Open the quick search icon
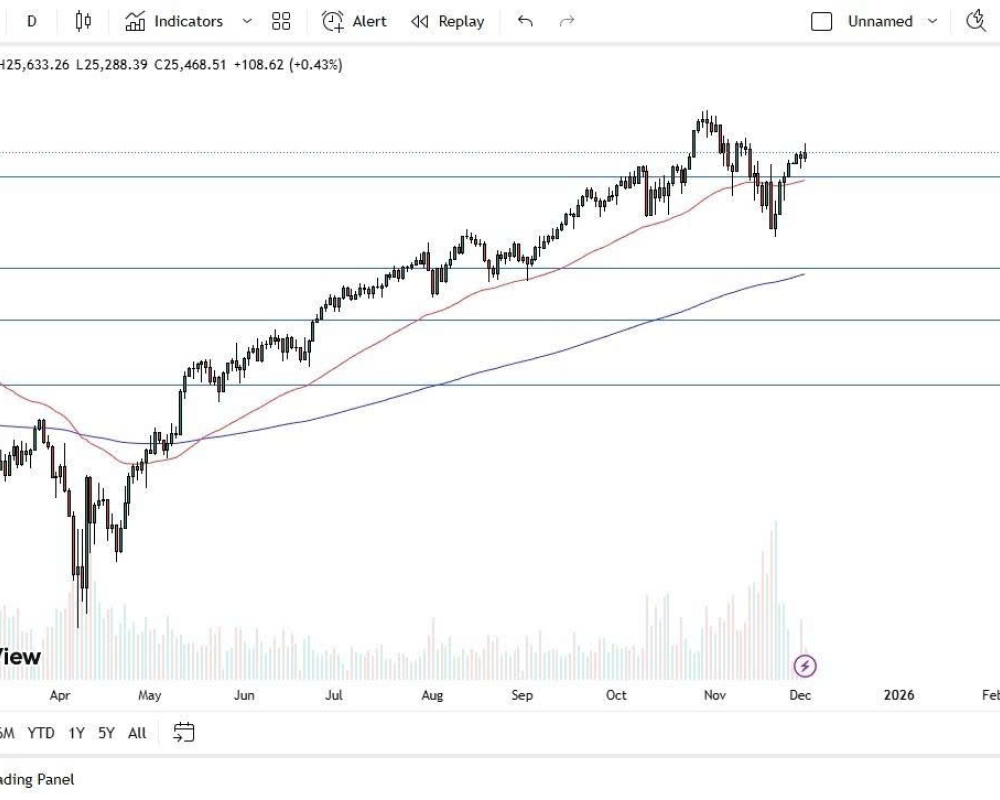Viewport: 1000px width, 800px height. pos(976,21)
